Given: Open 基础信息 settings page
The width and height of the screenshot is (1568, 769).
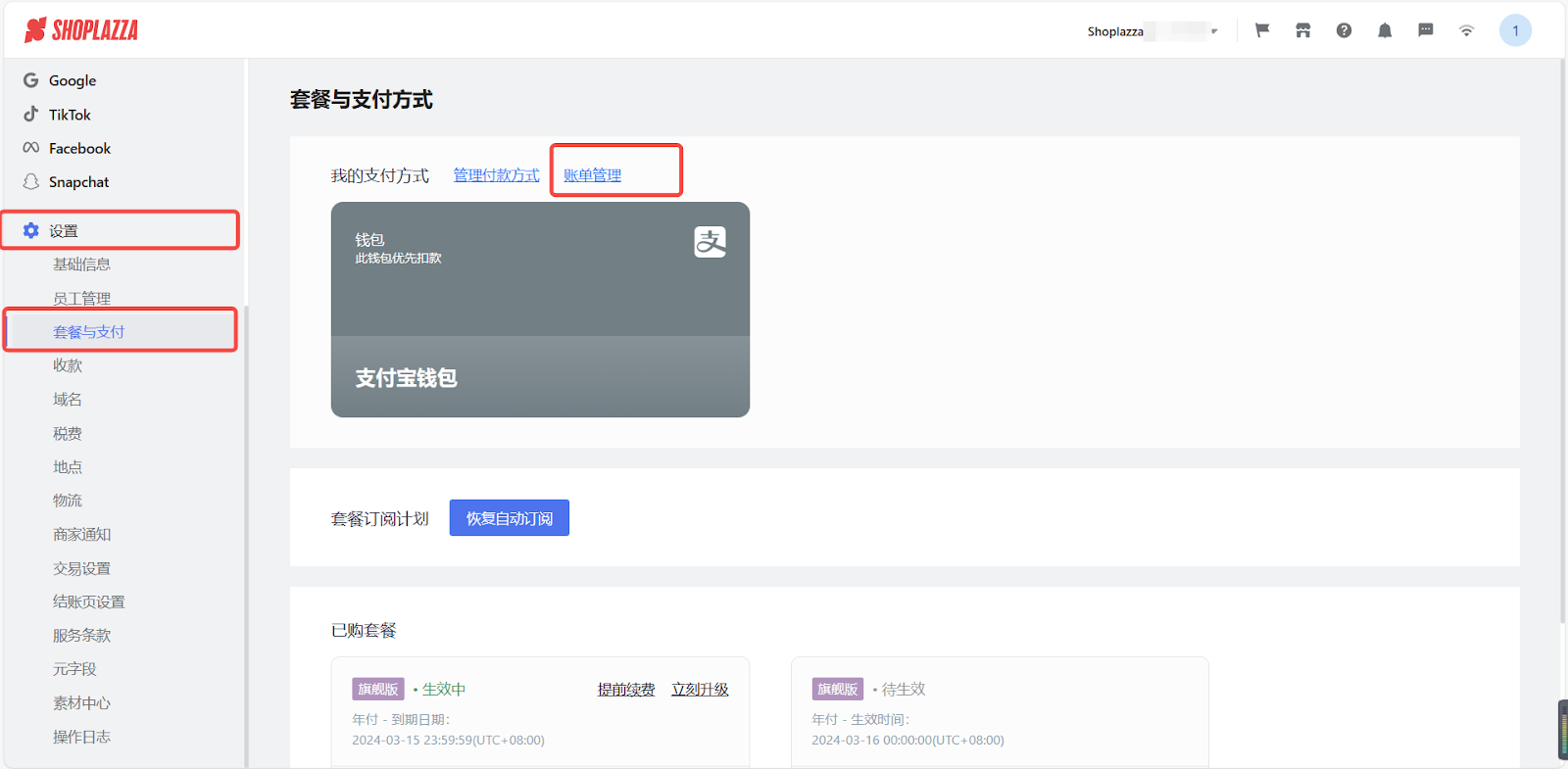Looking at the screenshot, I should (81, 264).
